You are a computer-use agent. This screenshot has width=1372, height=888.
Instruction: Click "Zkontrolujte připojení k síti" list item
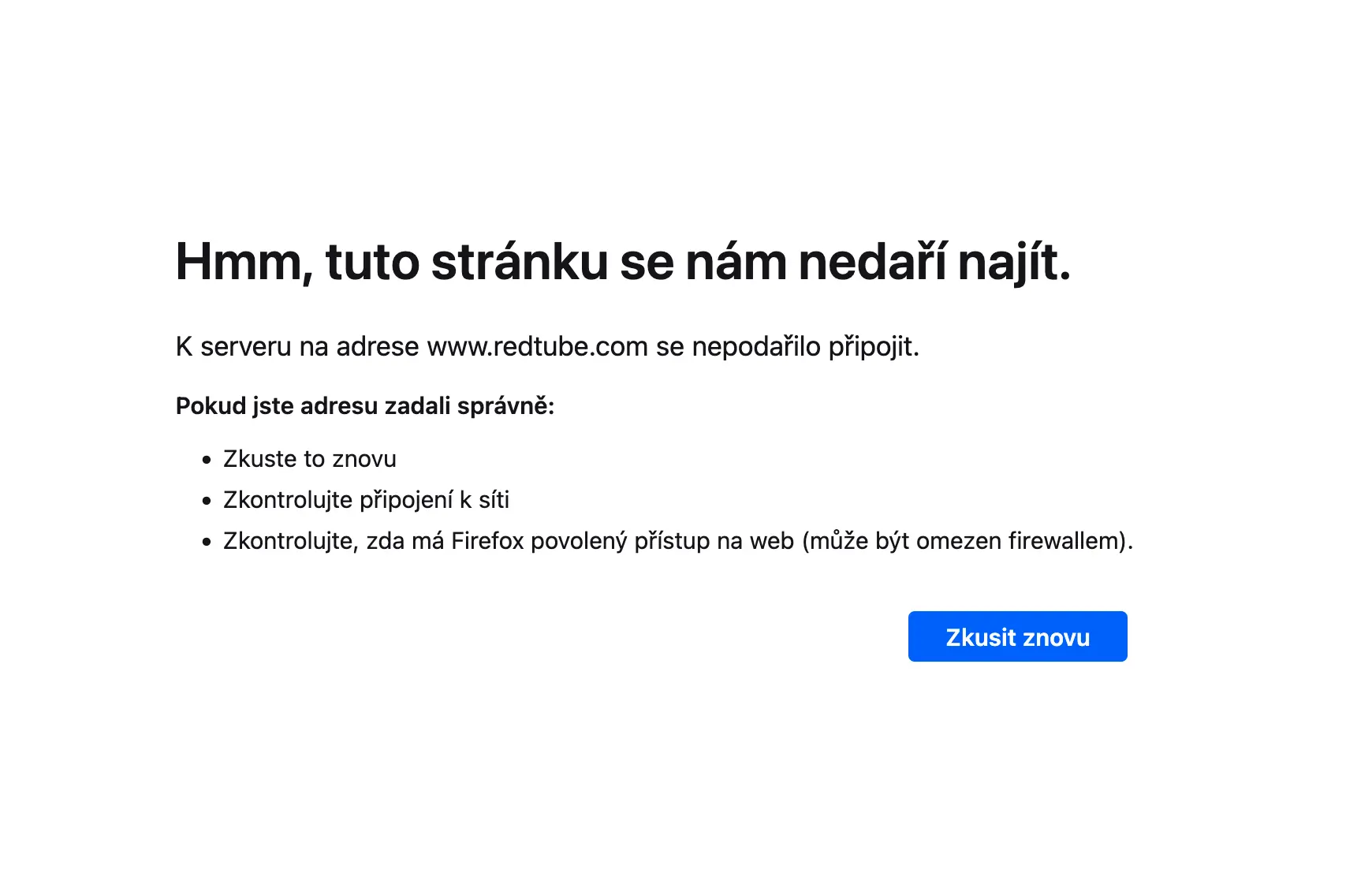366,500
